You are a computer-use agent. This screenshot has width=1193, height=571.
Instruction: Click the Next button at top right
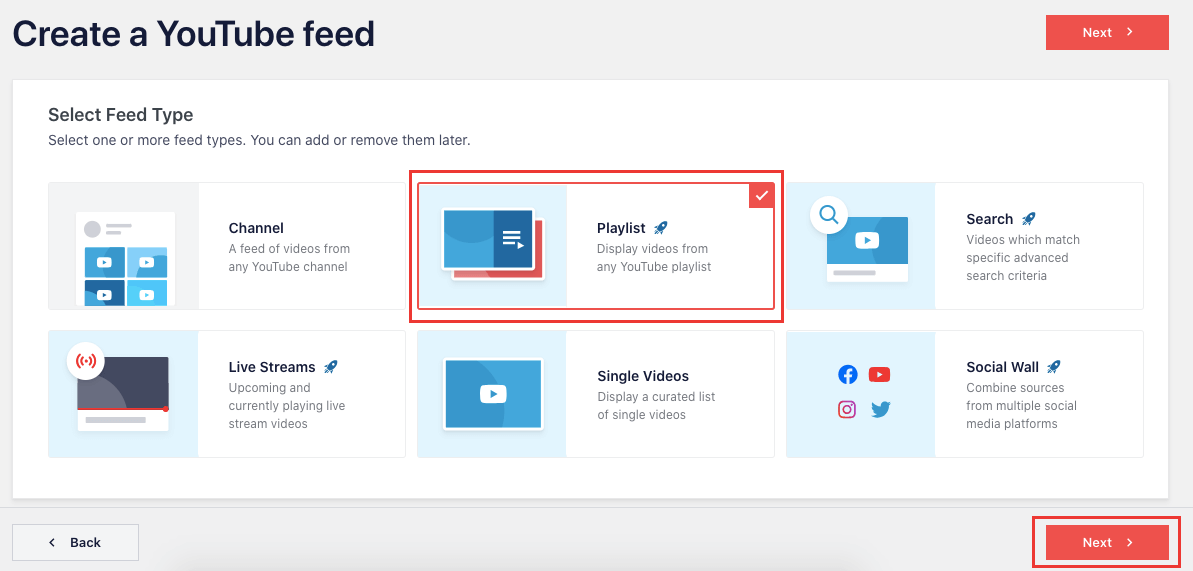[1107, 32]
